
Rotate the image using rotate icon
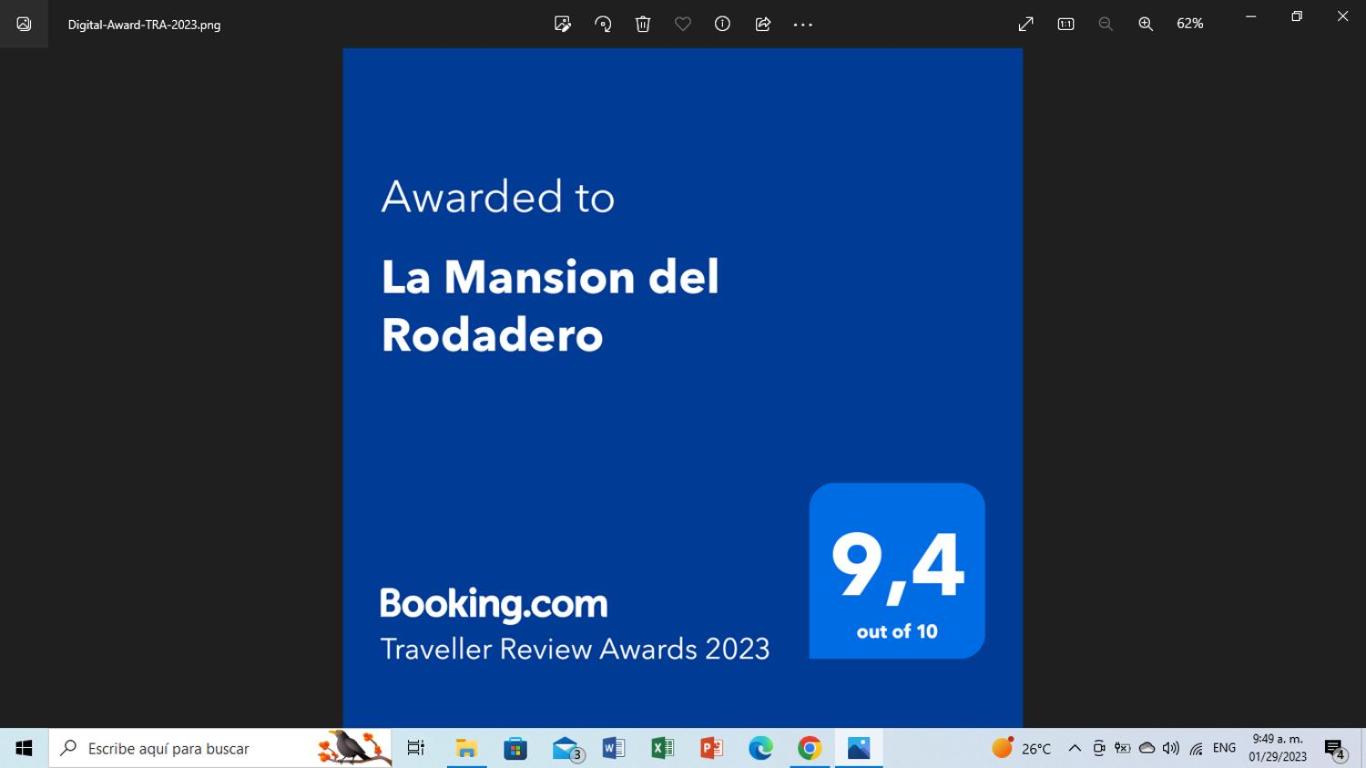pos(603,24)
